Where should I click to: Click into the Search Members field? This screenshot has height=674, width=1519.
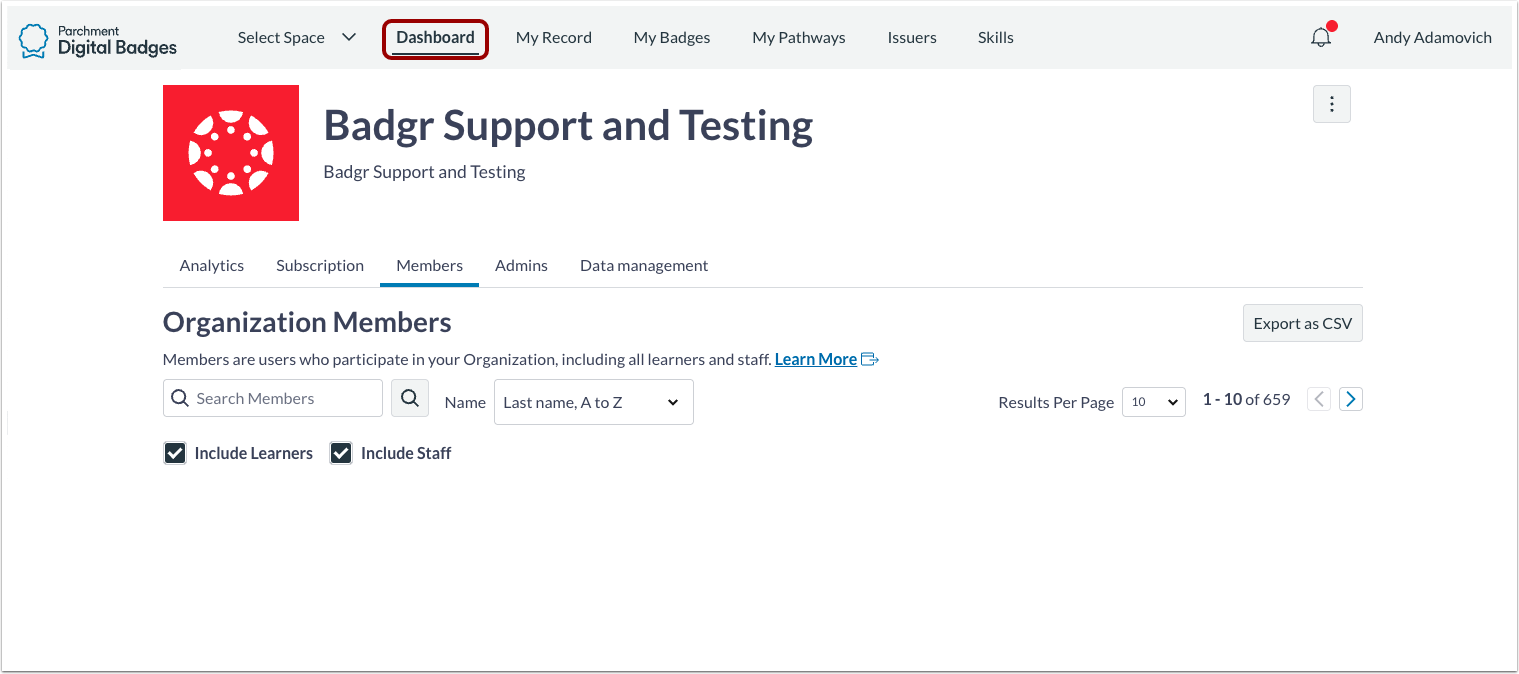pos(273,398)
